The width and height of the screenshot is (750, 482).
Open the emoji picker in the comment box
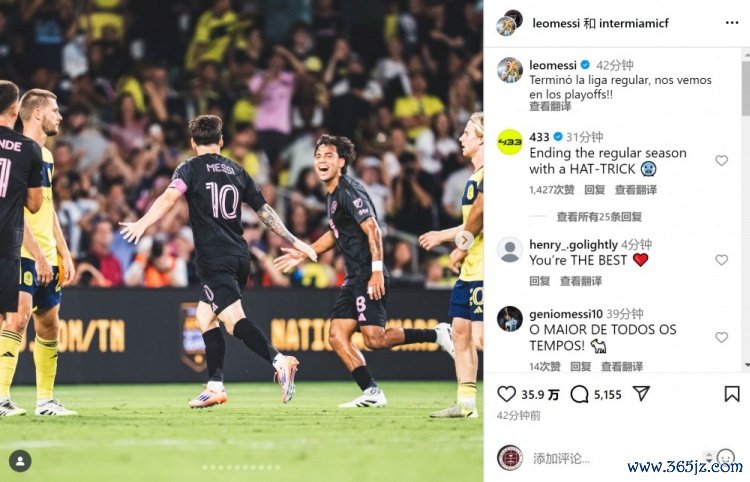[x=726, y=458]
